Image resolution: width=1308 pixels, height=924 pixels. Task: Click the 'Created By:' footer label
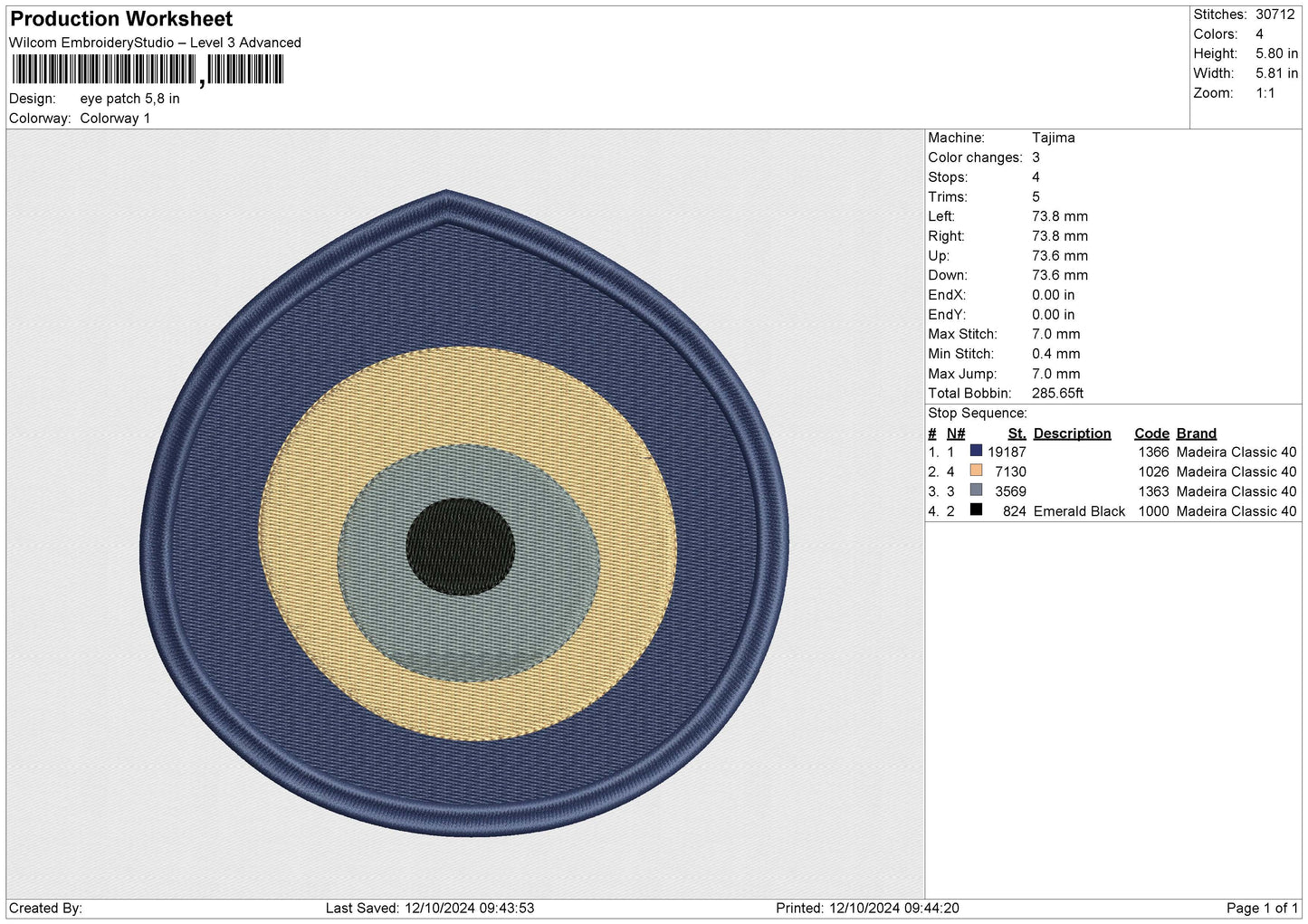45,909
